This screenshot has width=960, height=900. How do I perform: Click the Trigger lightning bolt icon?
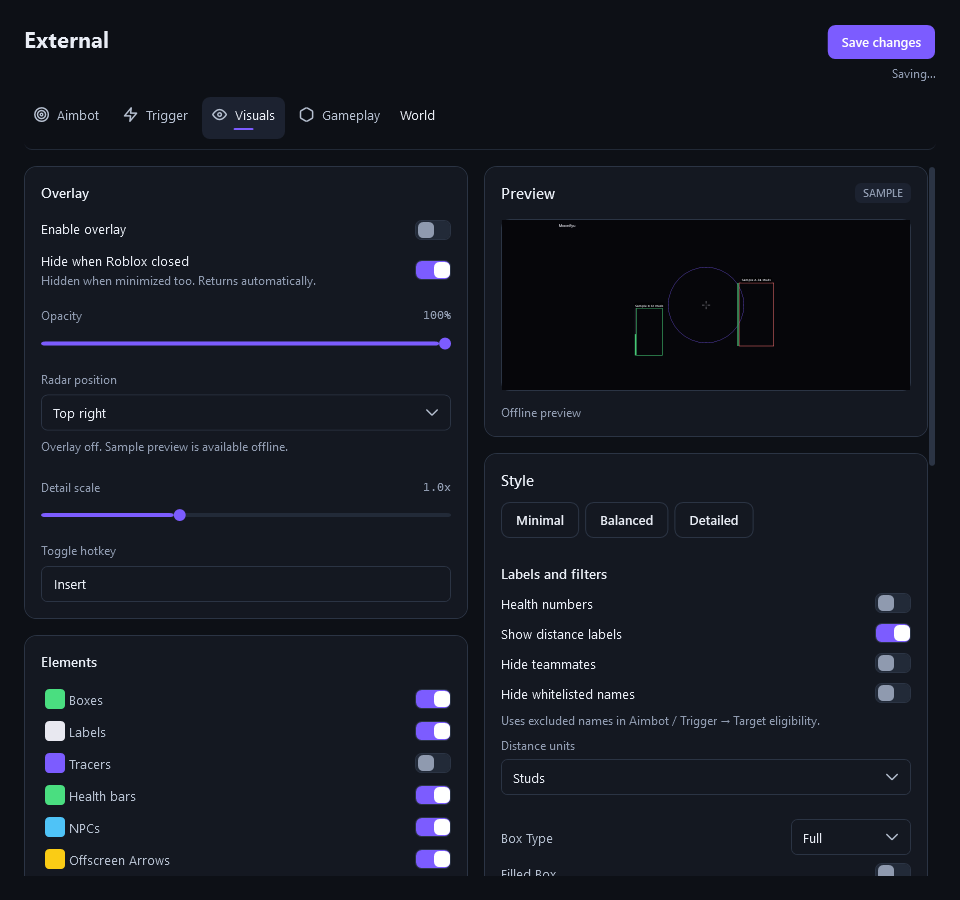[x=130, y=115]
